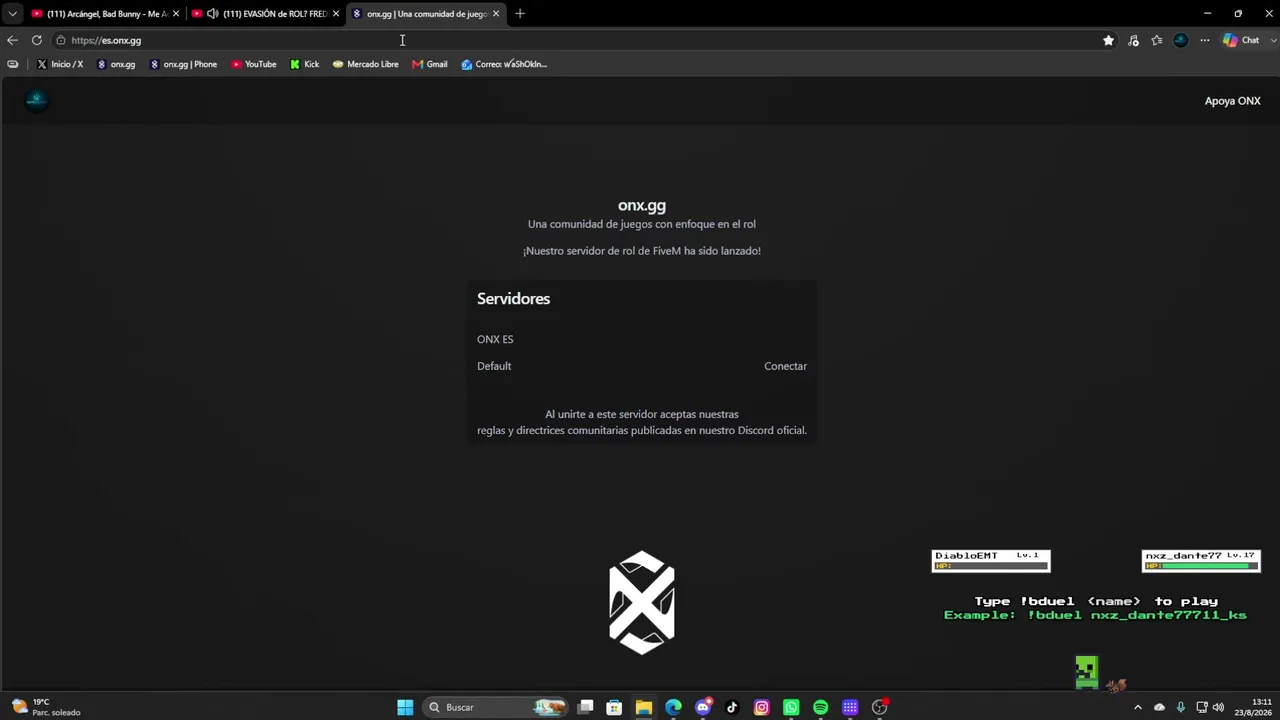
Task: Open the volume speaker tray icon
Action: (x=1218, y=707)
